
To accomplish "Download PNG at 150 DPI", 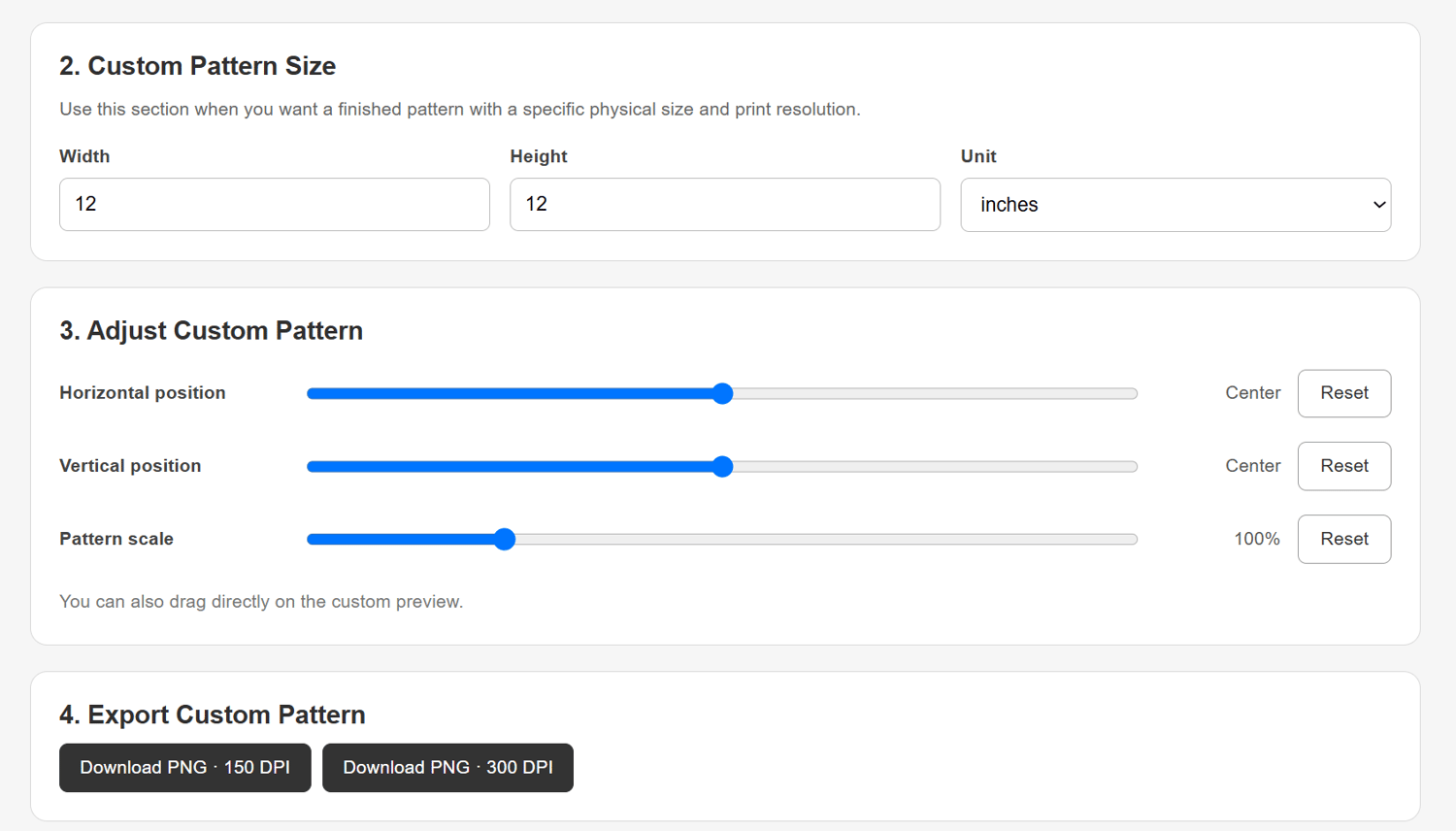I will 185,768.
